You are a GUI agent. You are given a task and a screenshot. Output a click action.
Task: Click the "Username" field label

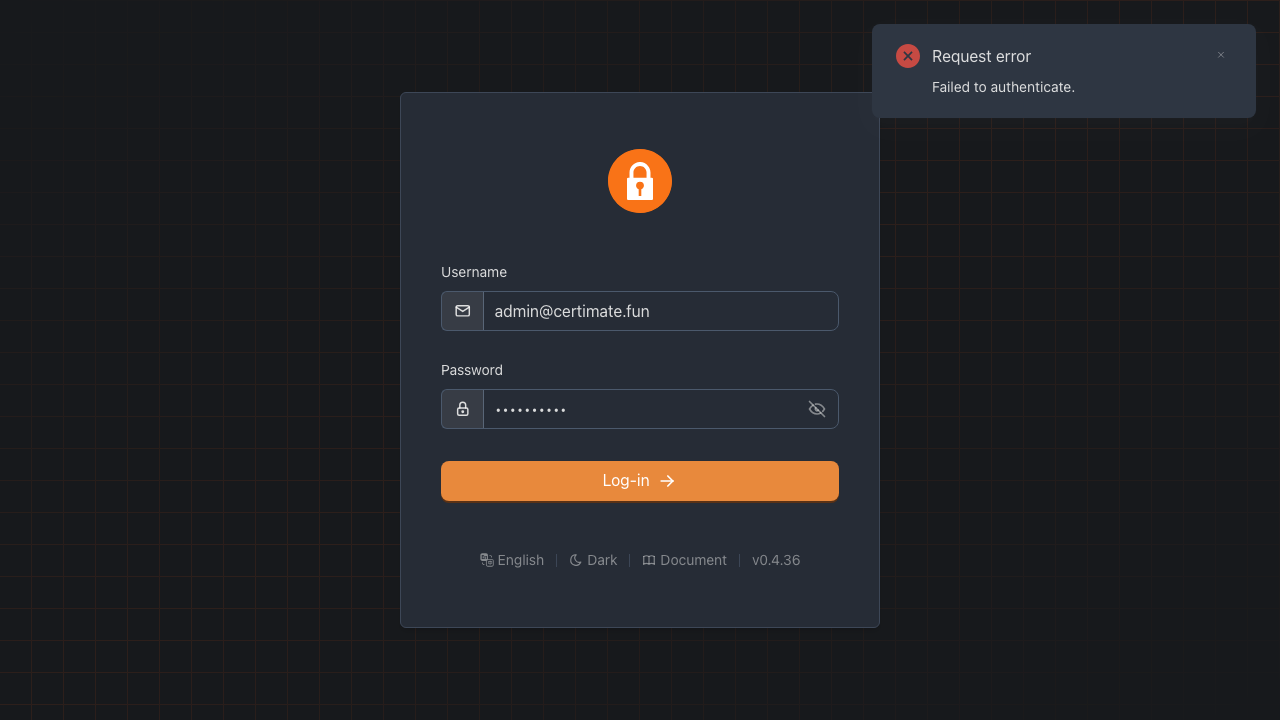pyautogui.click(x=474, y=272)
